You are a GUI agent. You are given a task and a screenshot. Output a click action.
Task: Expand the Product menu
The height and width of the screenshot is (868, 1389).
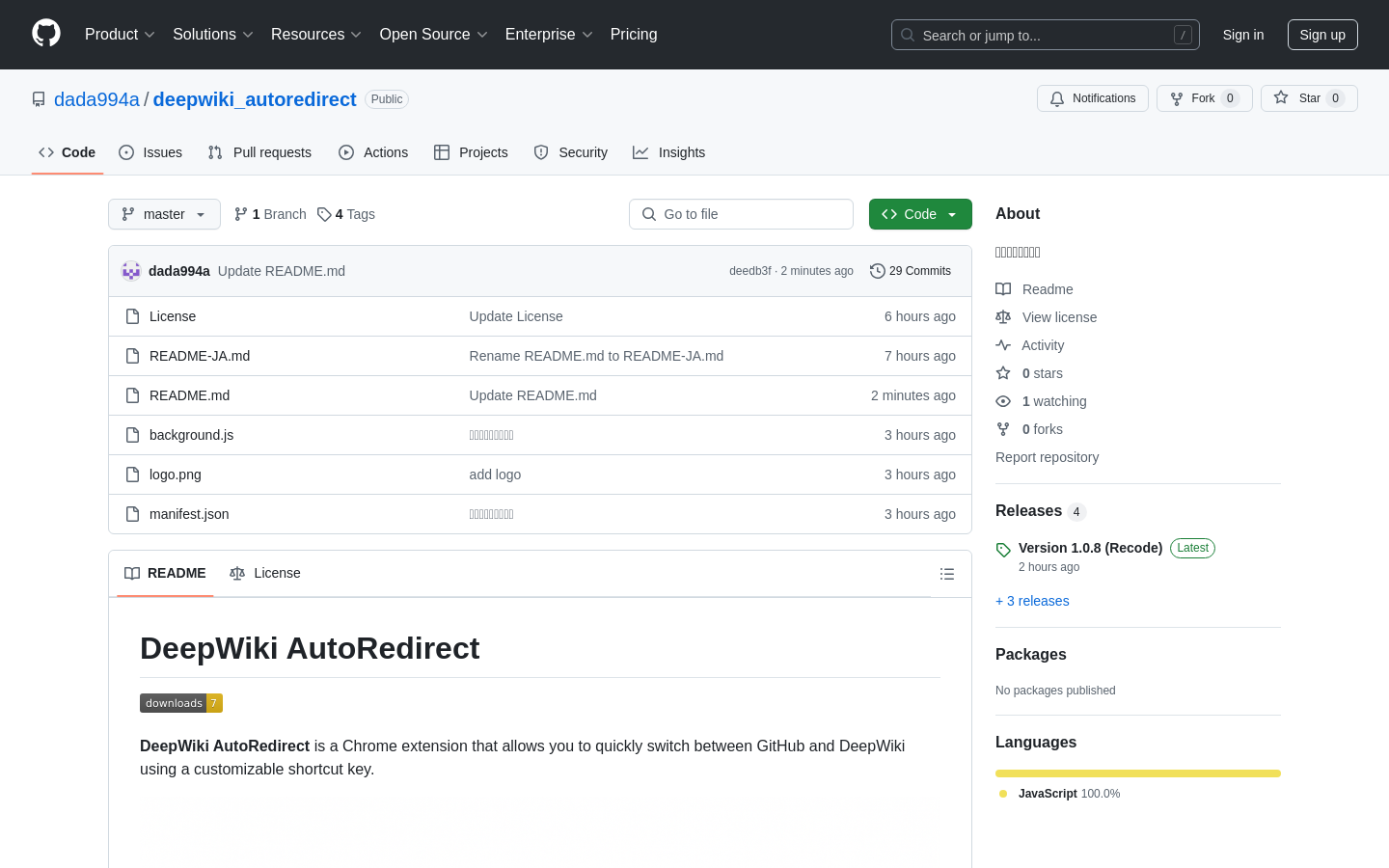[x=120, y=35]
